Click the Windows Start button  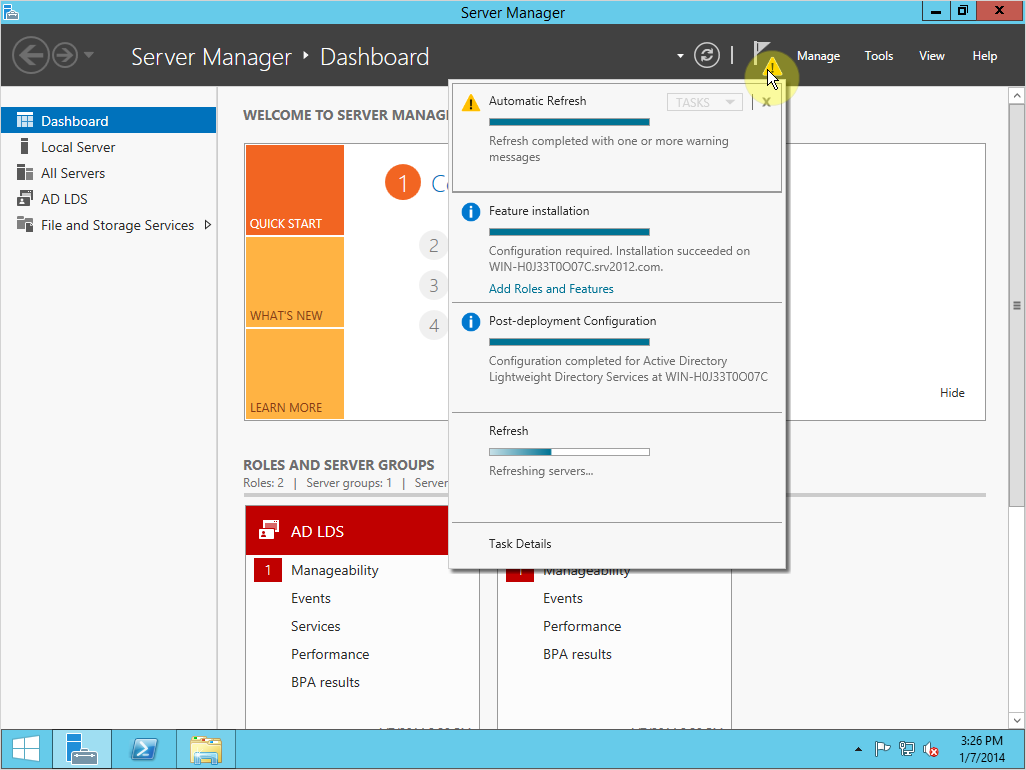[26, 749]
